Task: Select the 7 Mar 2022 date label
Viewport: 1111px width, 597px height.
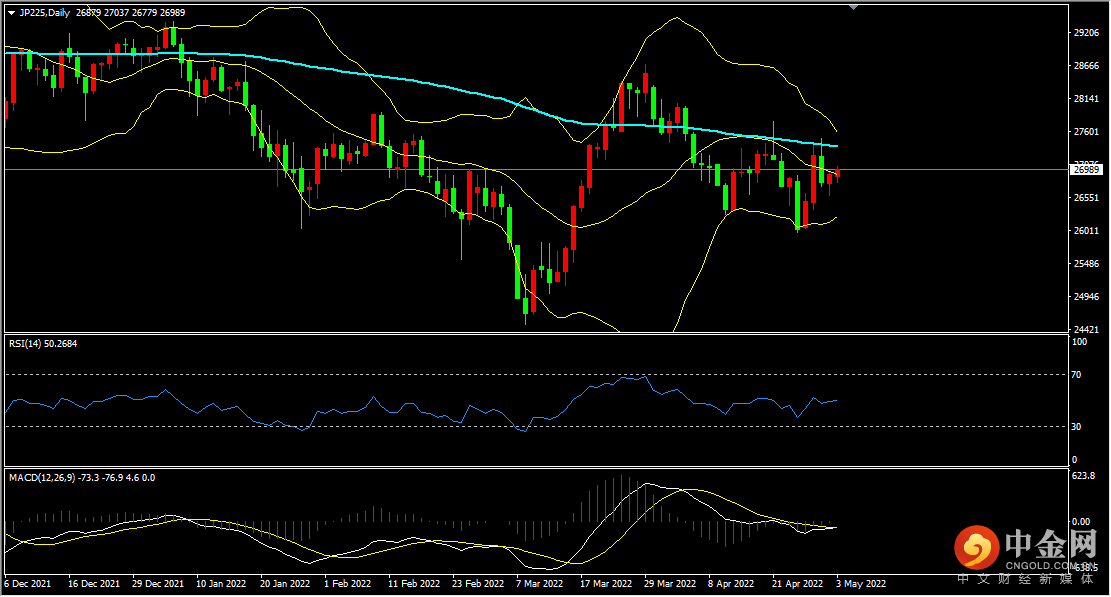Action: (x=539, y=584)
